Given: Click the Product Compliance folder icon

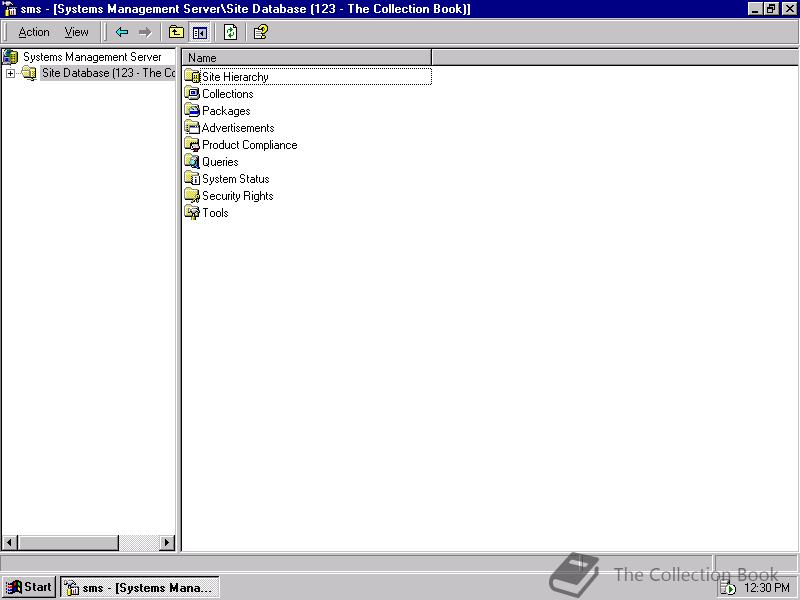Looking at the screenshot, I should (192, 144).
